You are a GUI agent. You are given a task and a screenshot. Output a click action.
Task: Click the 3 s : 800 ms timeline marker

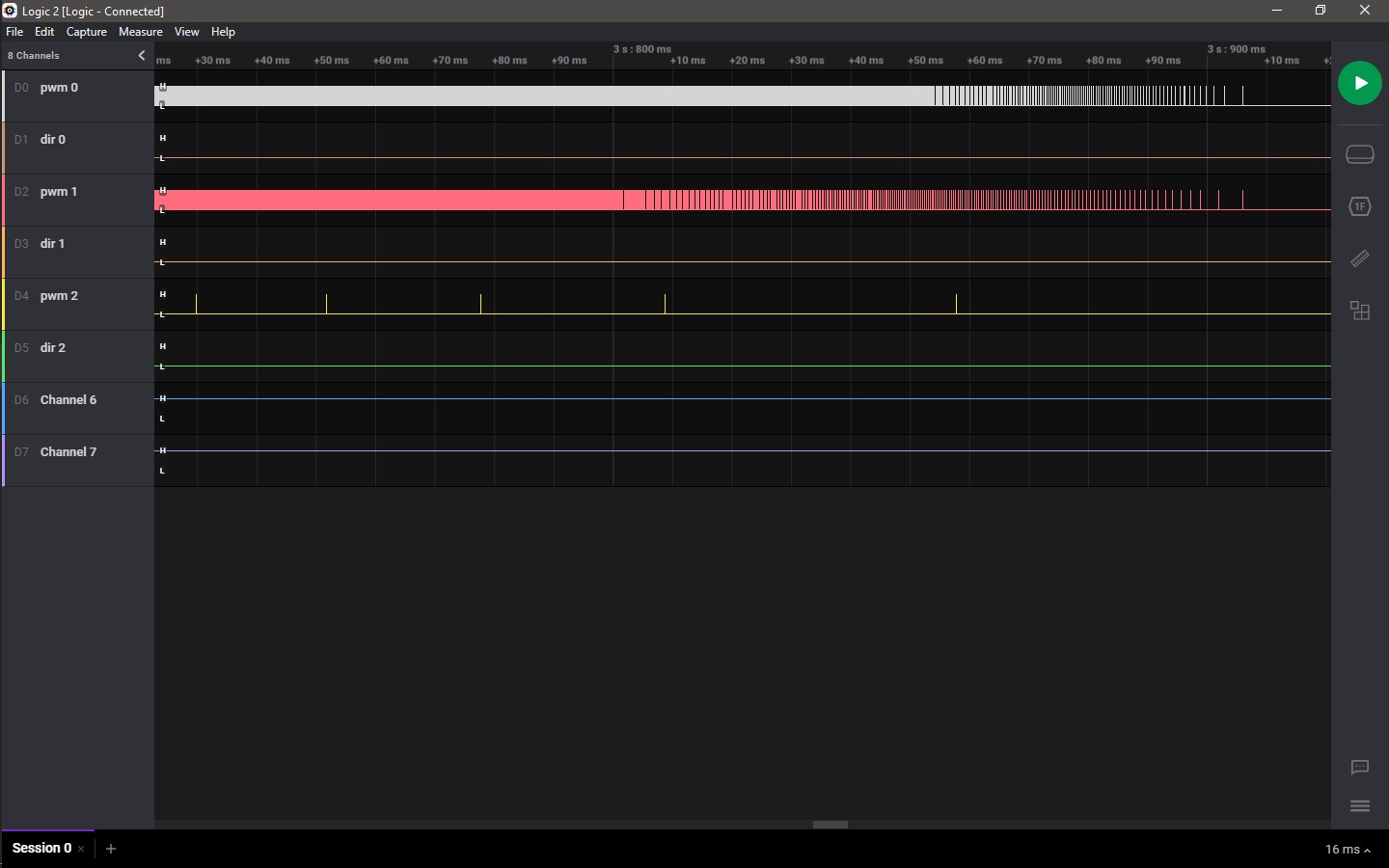click(641, 49)
